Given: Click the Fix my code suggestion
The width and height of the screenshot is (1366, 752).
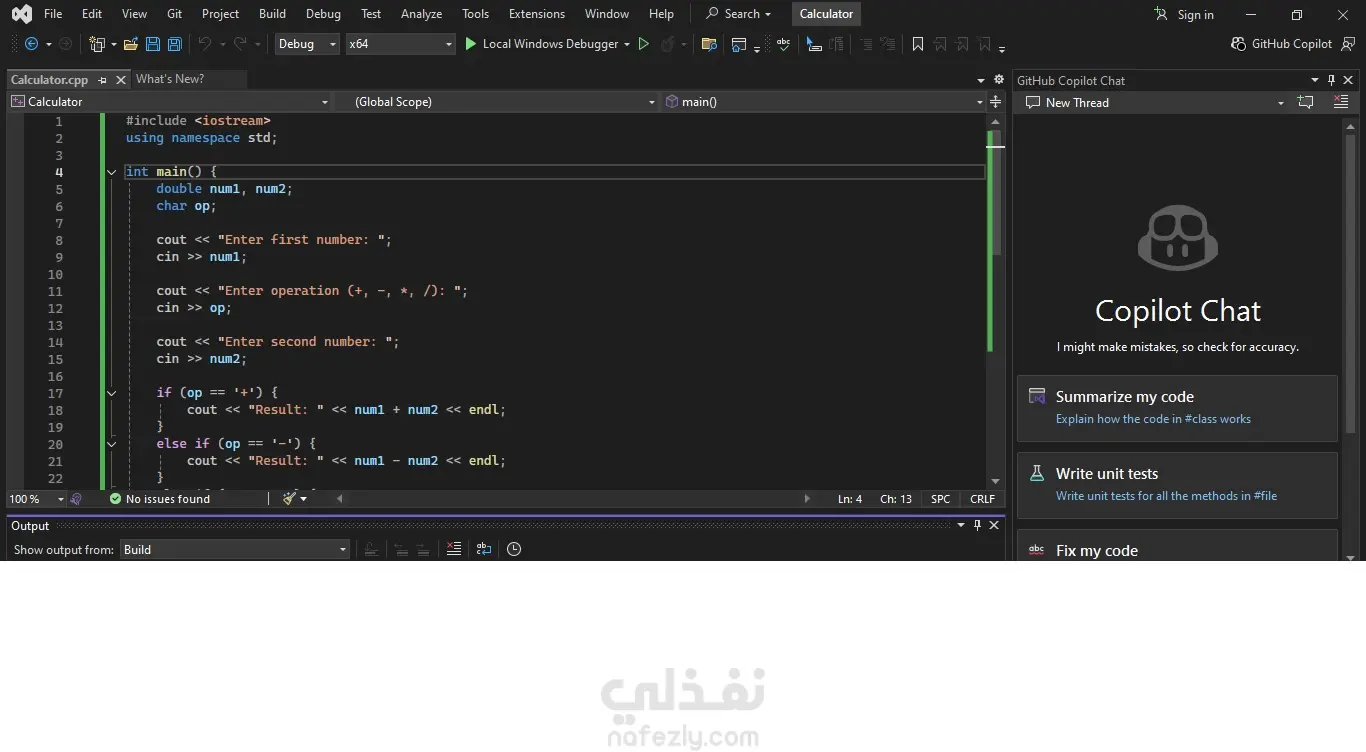Looking at the screenshot, I should click(1177, 546).
